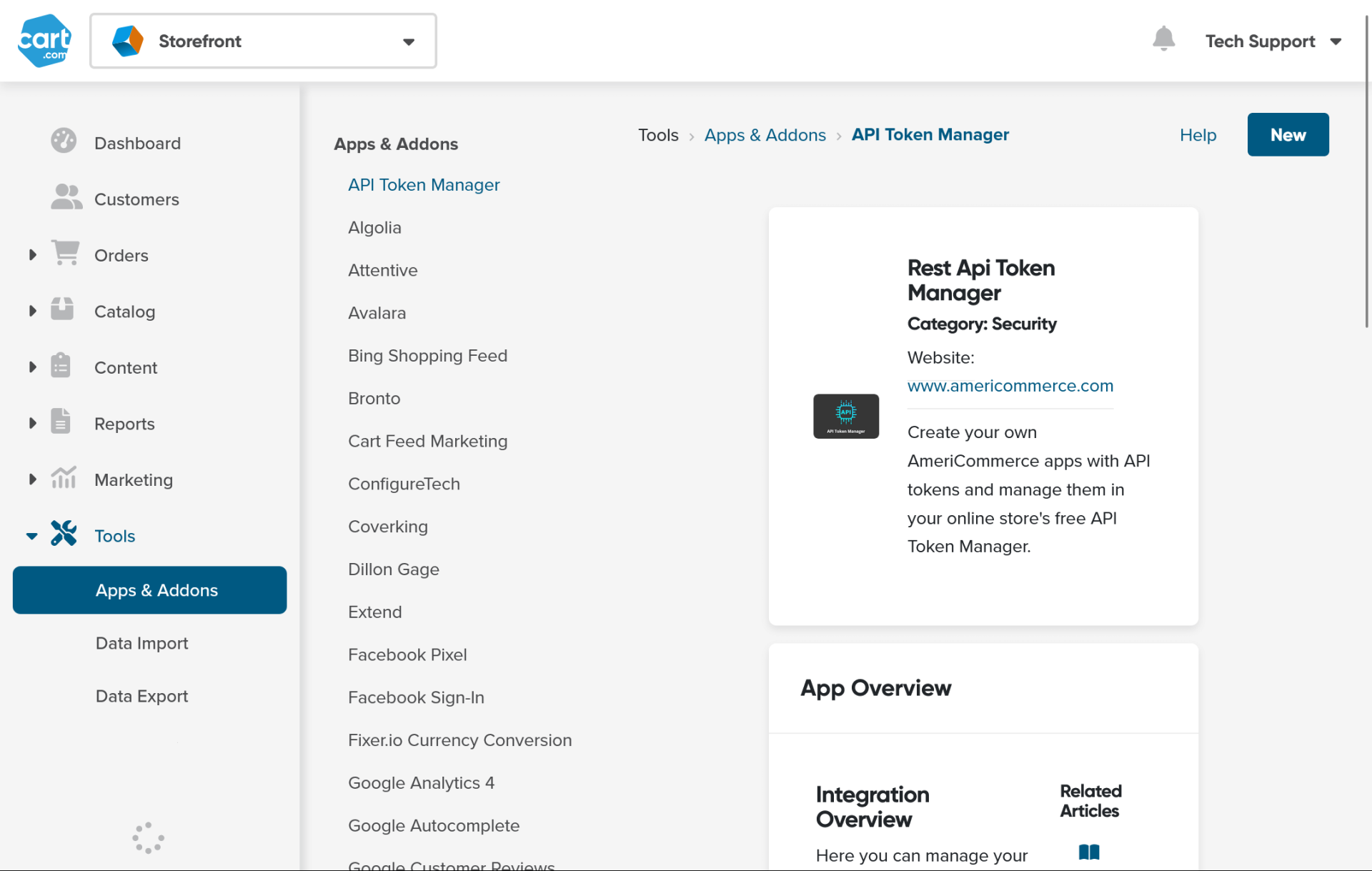Screen dimensions: 1372x871
Task: Open the Help link
Action: coord(1198,135)
